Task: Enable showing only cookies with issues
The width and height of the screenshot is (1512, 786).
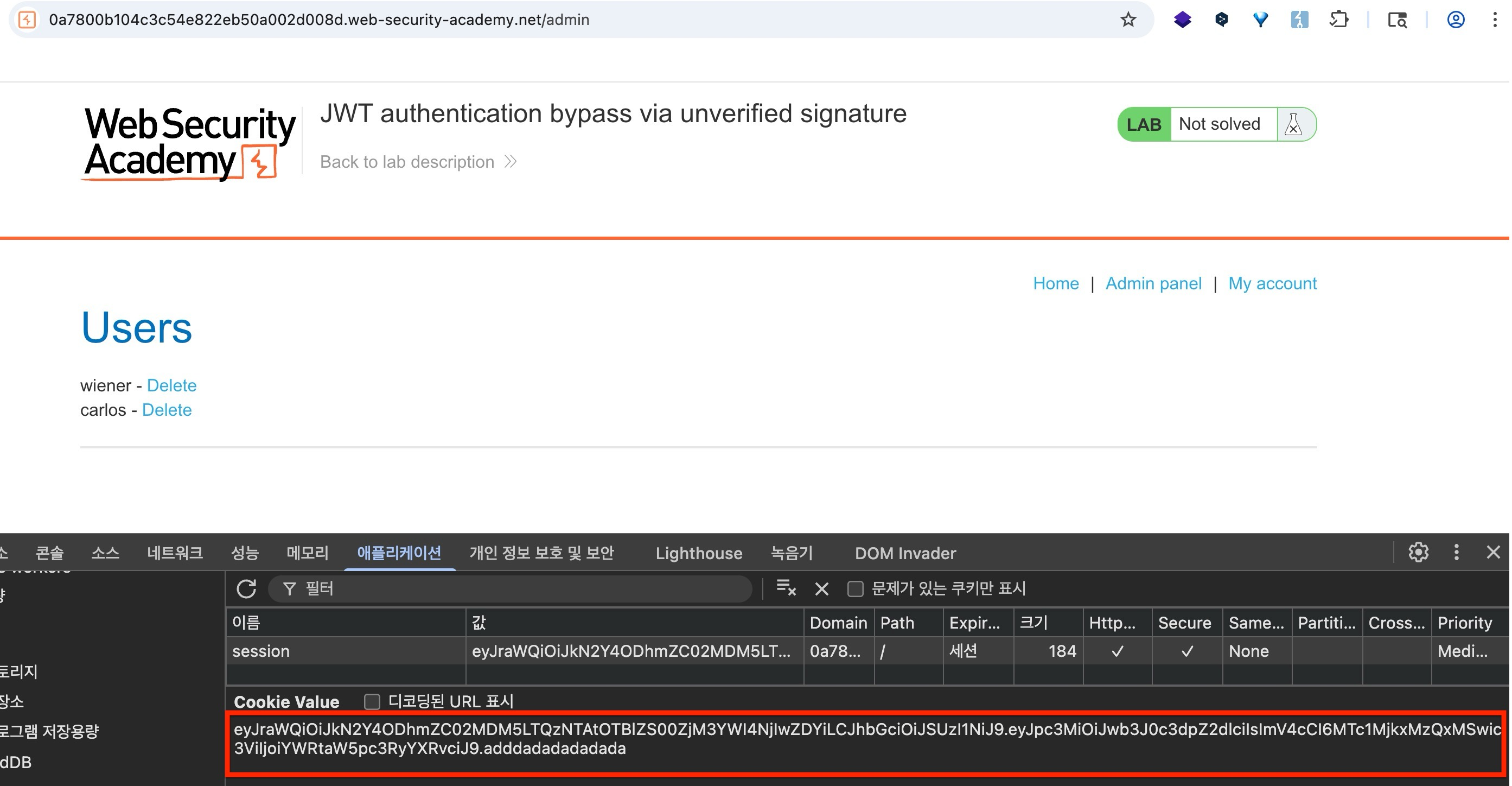Action: 855,588
